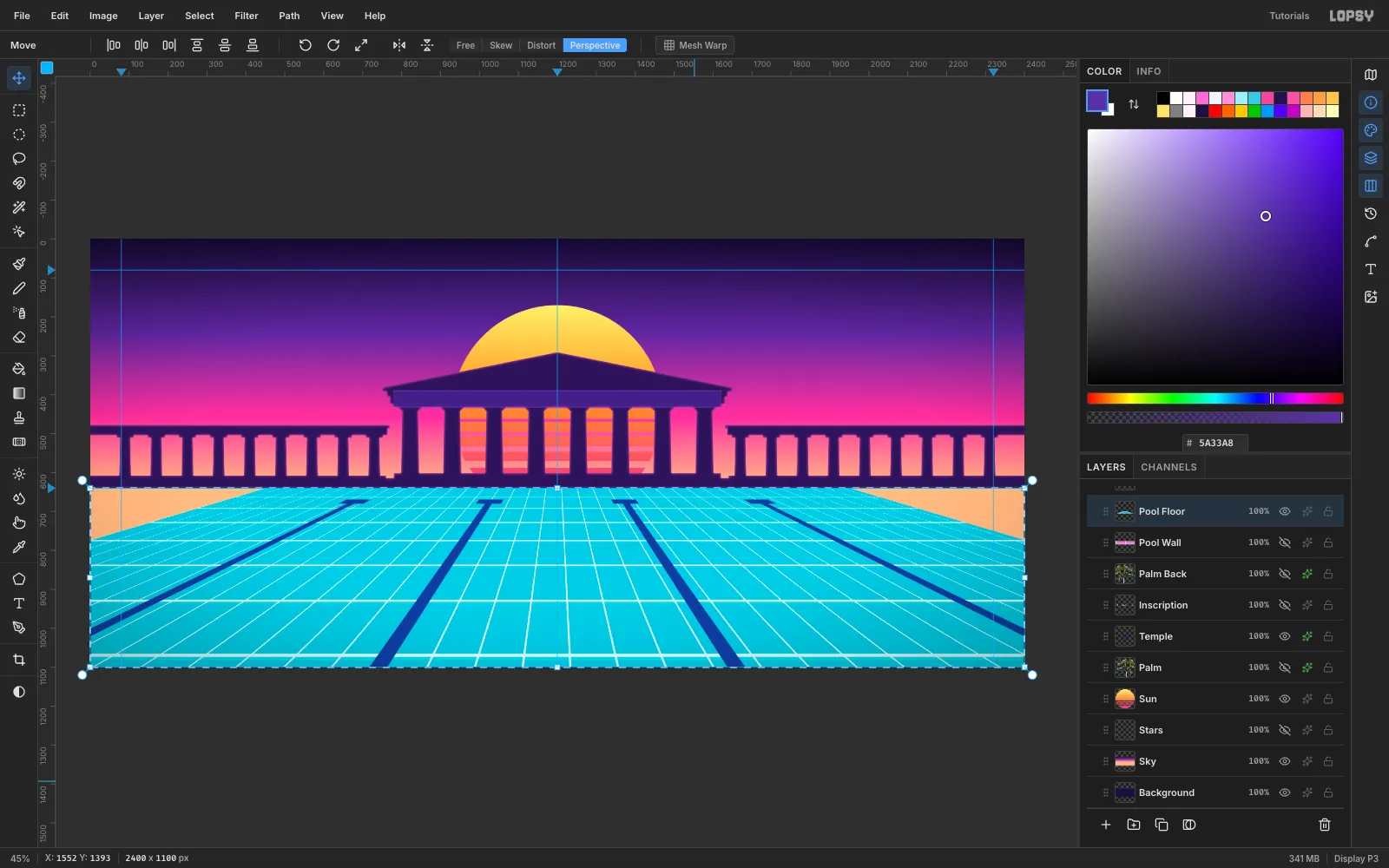Choose the Distort transform mode
Screen dimensions: 1389x868
541,45
